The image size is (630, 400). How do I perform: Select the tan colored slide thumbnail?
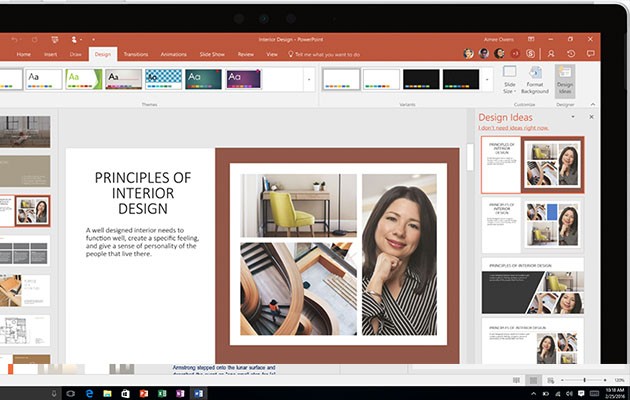[x=25, y=171]
